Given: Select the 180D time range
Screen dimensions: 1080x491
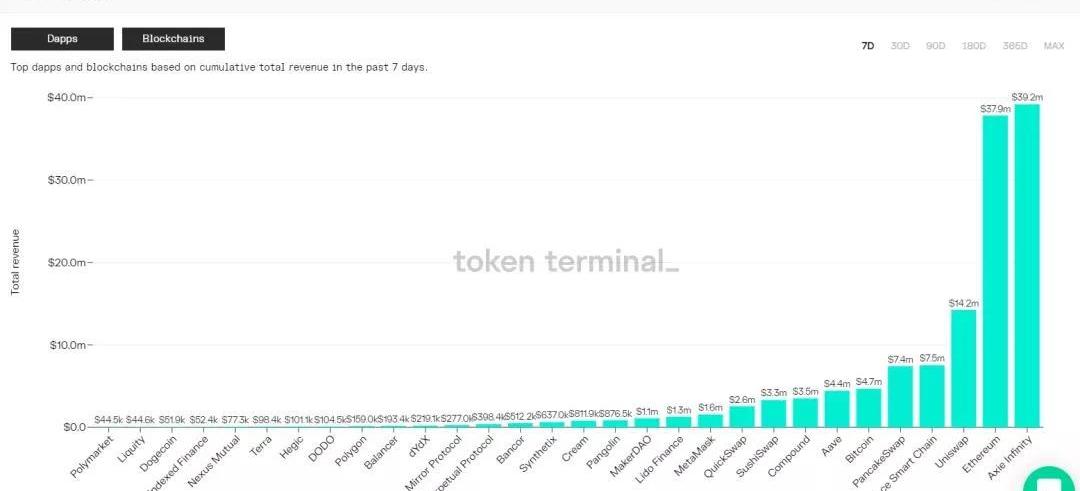Looking at the screenshot, I should (x=974, y=46).
